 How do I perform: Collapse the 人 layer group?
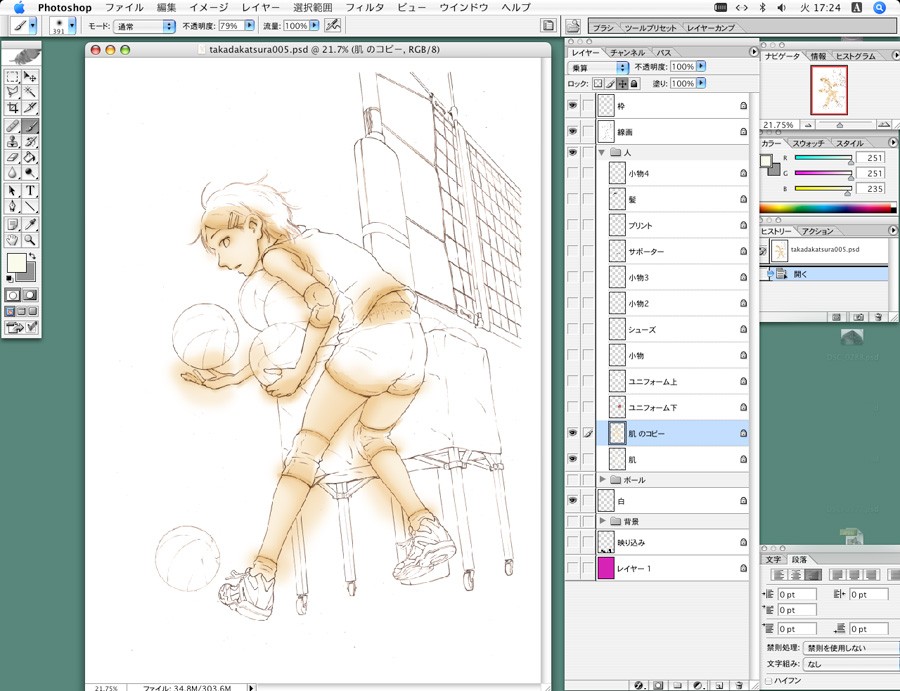[x=602, y=152]
